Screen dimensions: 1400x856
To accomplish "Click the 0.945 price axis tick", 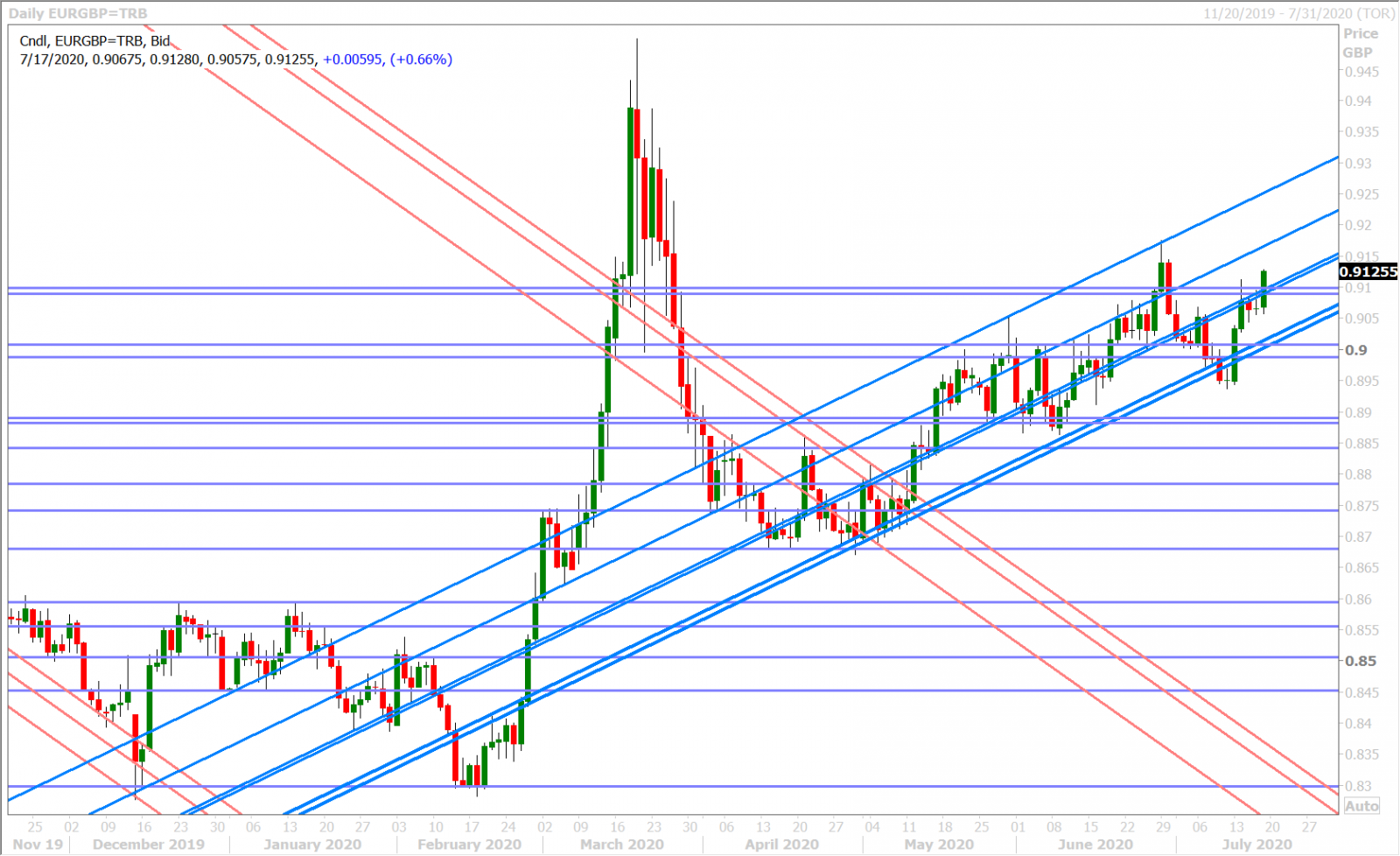I will 1362,72.
